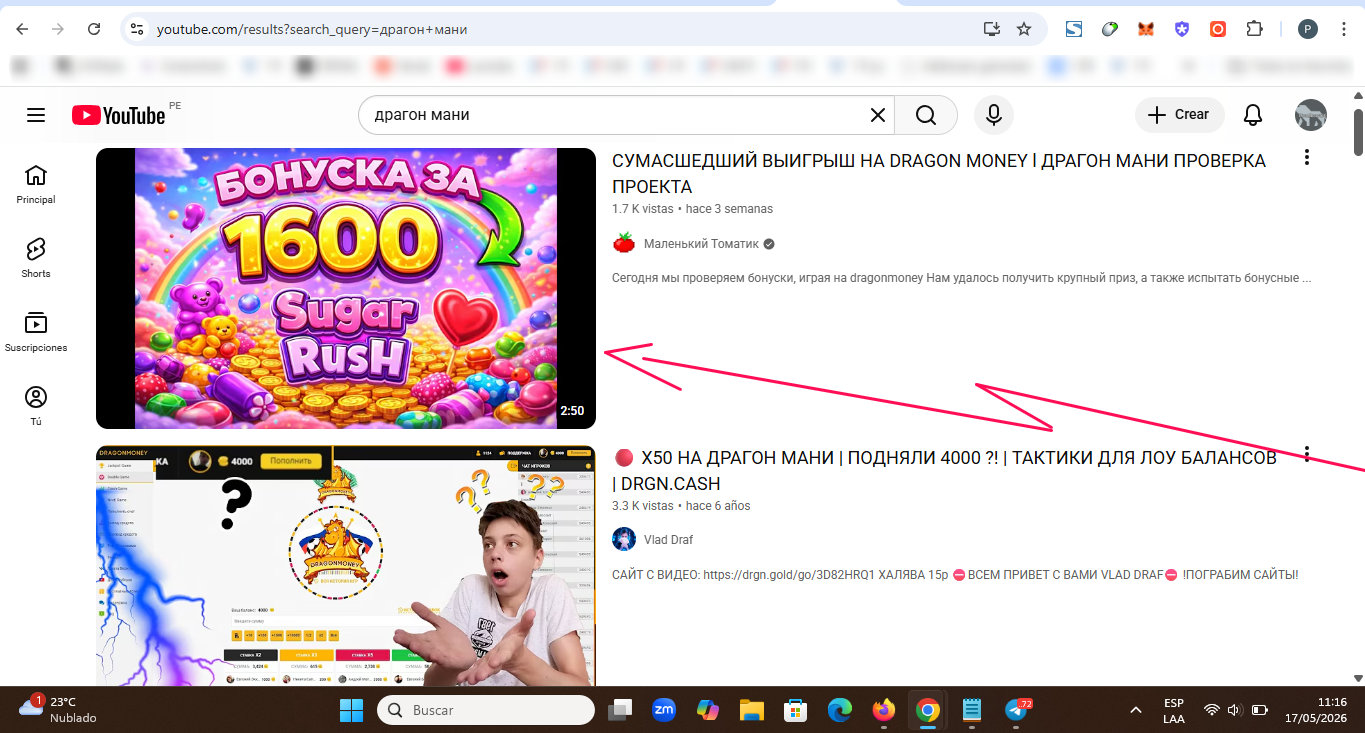Start voice search with the microphone

point(994,115)
